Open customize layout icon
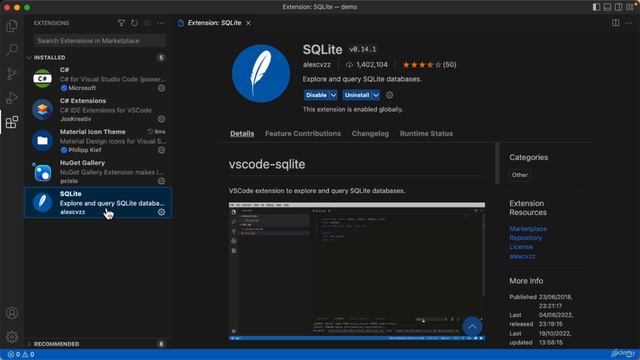 [x=630, y=7]
